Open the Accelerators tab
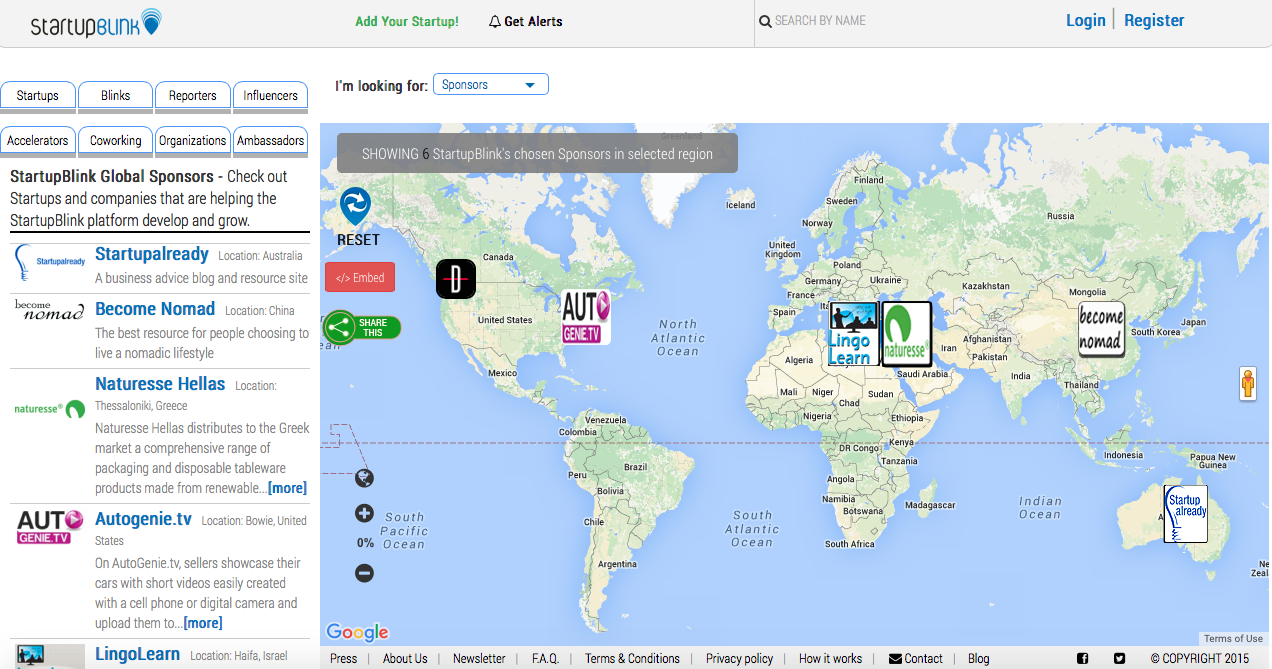This screenshot has height=669, width=1272. click(x=38, y=141)
